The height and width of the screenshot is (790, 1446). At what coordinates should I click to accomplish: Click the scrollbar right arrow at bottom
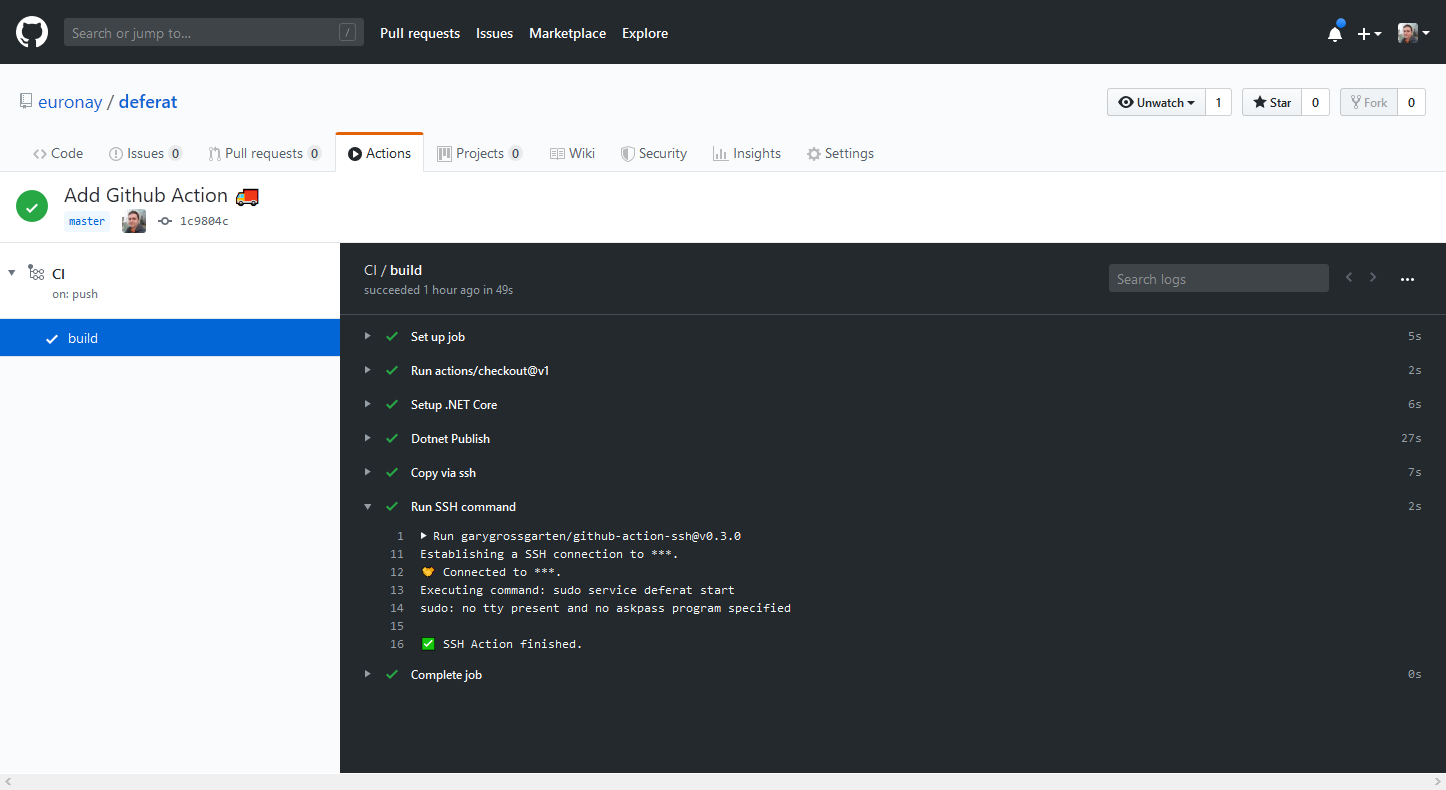click(1437, 781)
